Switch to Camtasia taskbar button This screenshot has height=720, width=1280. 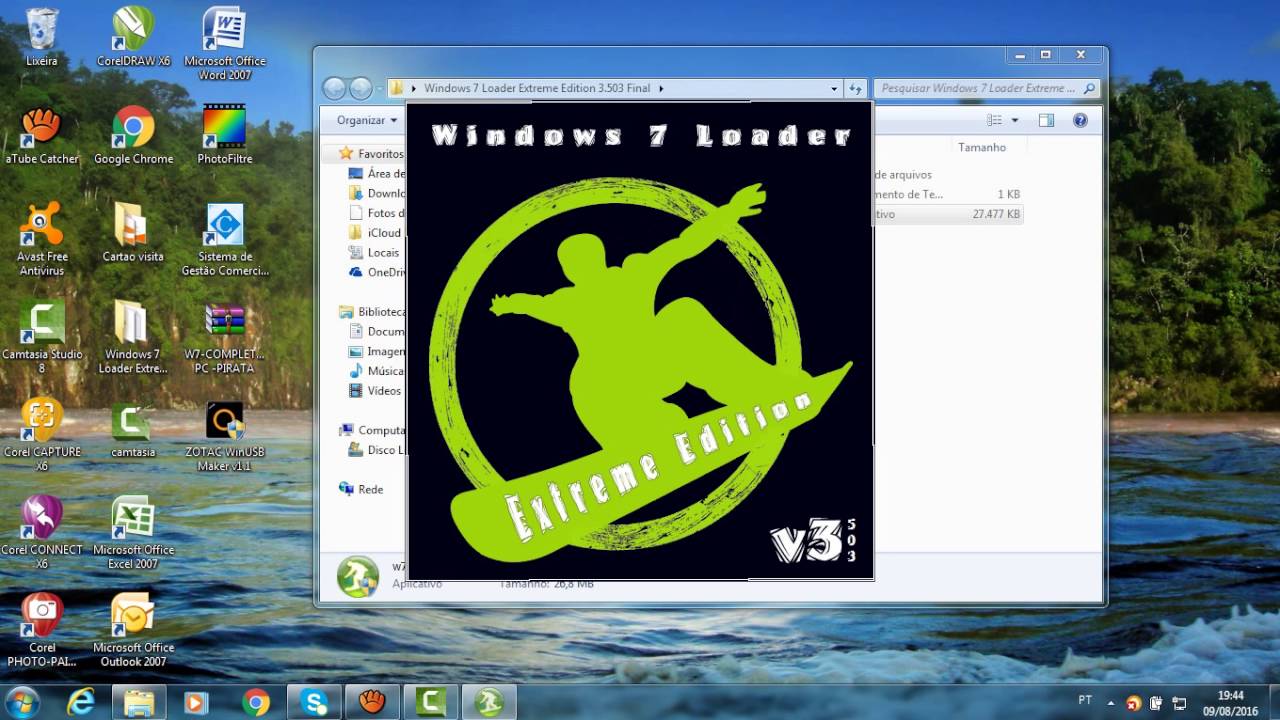click(431, 702)
